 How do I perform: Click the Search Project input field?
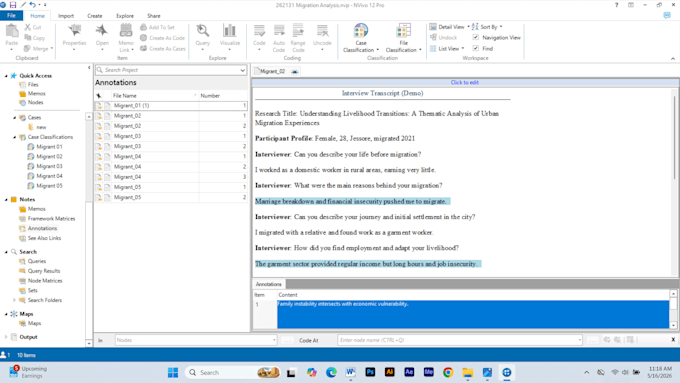pyautogui.click(x=171, y=70)
